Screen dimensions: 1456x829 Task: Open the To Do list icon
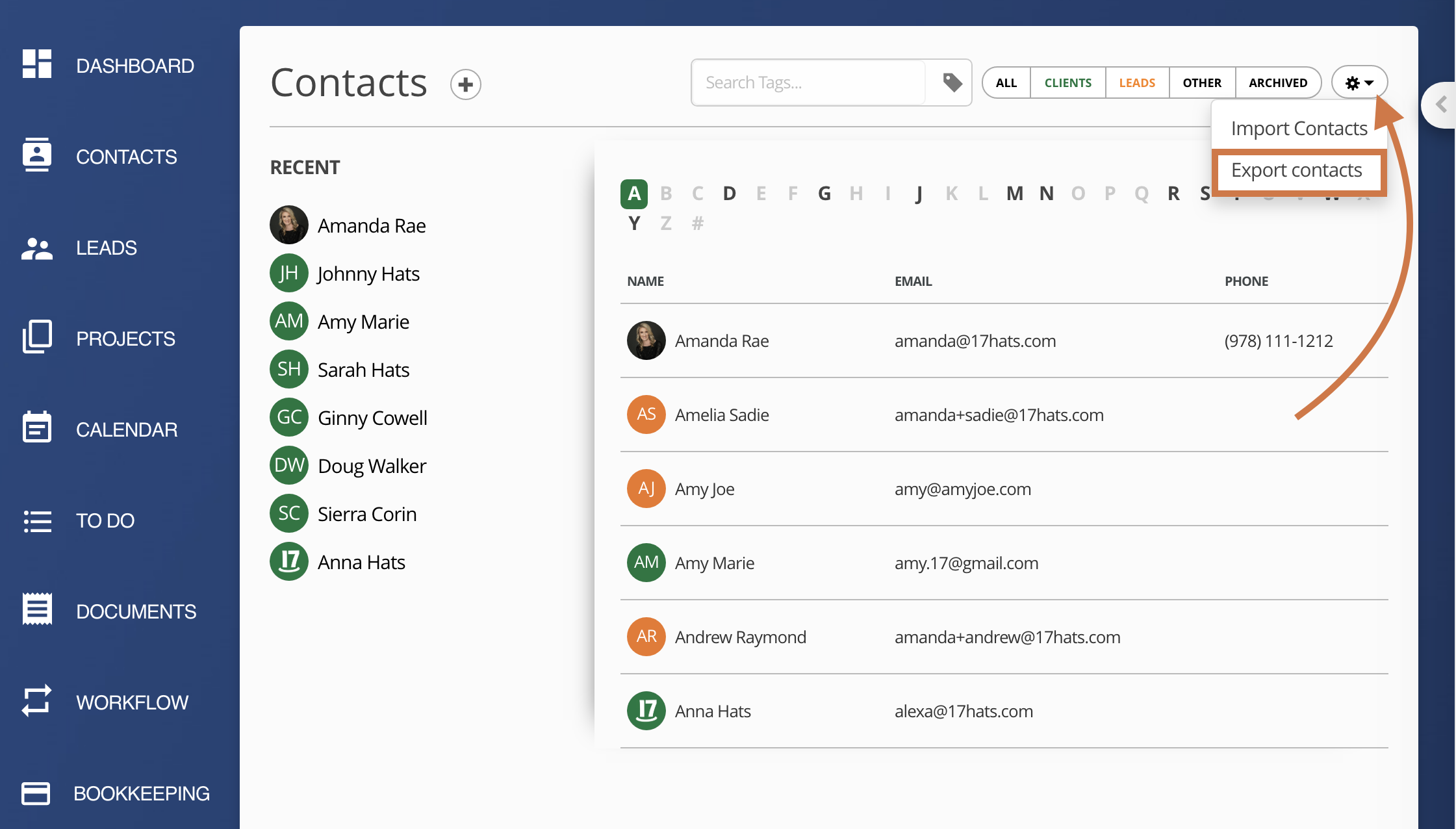pyautogui.click(x=37, y=520)
